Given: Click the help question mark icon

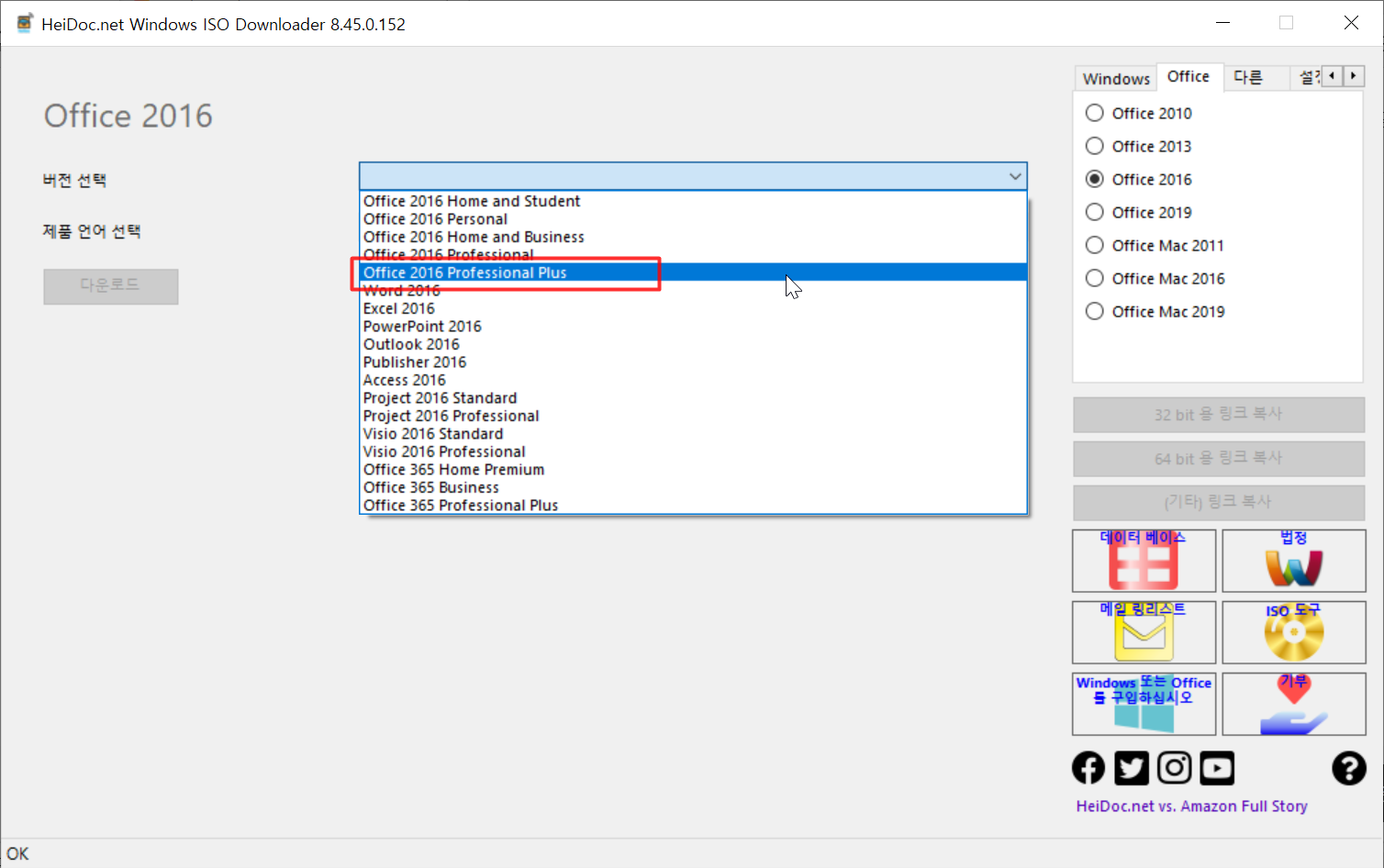Looking at the screenshot, I should tap(1349, 768).
